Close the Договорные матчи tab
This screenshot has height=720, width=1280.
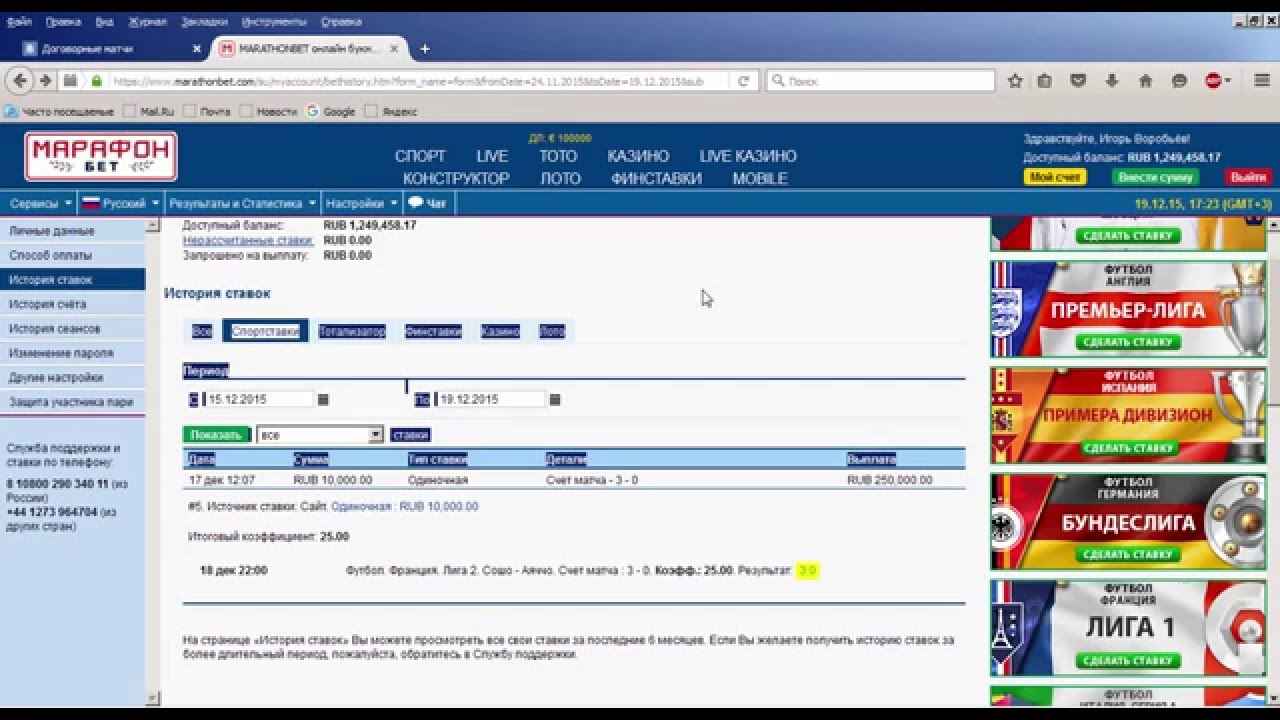pyautogui.click(x=196, y=48)
